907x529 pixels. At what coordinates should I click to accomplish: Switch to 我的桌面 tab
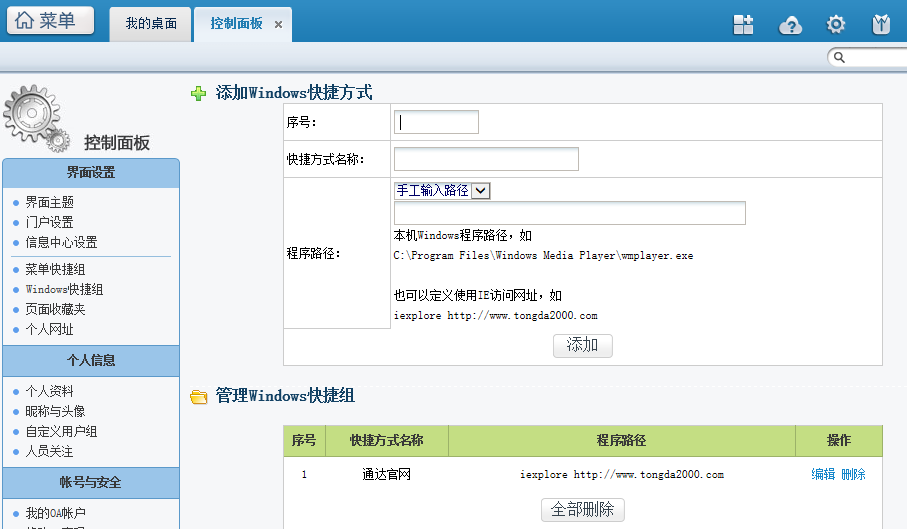coord(151,23)
